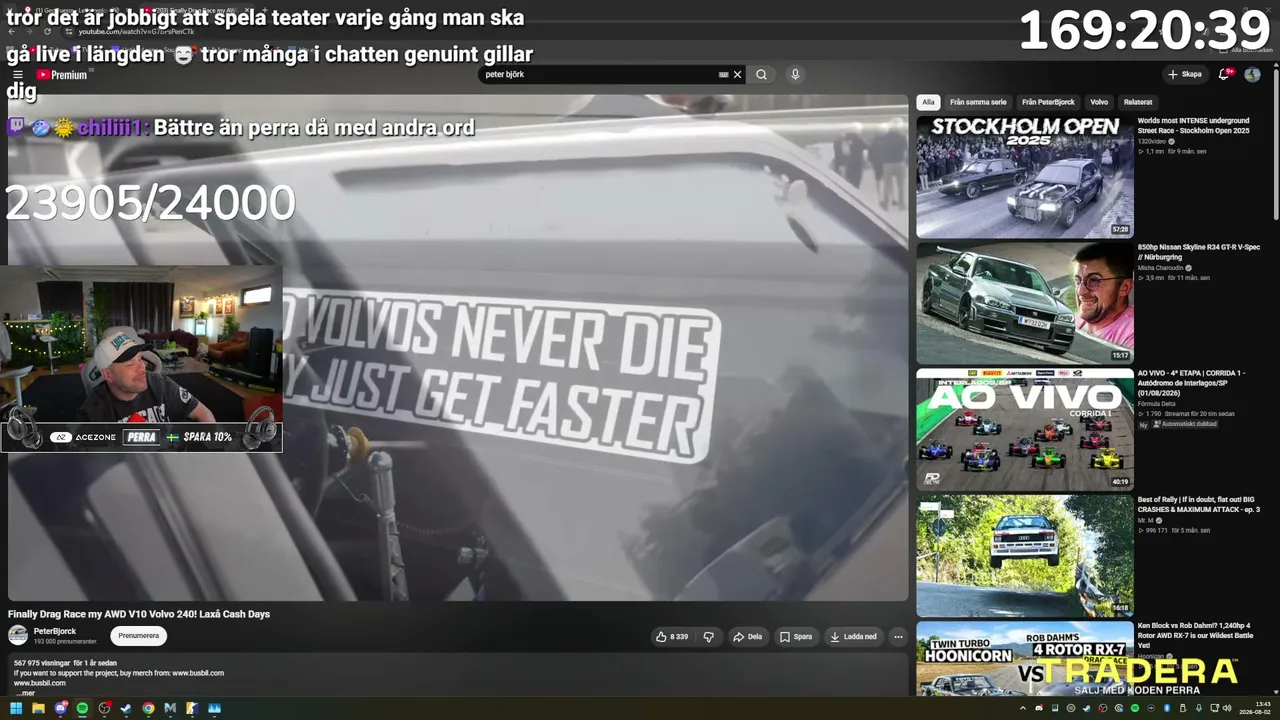The height and width of the screenshot is (720, 1280).
Task: Open 'Best of Rally' video title
Action: point(1199,504)
